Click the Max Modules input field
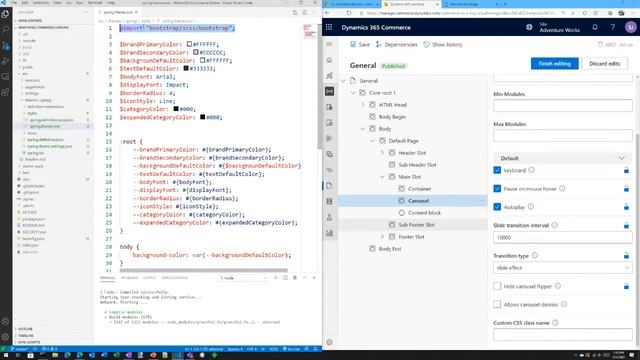This screenshot has width=640, height=360. click(x=562, y=136)
